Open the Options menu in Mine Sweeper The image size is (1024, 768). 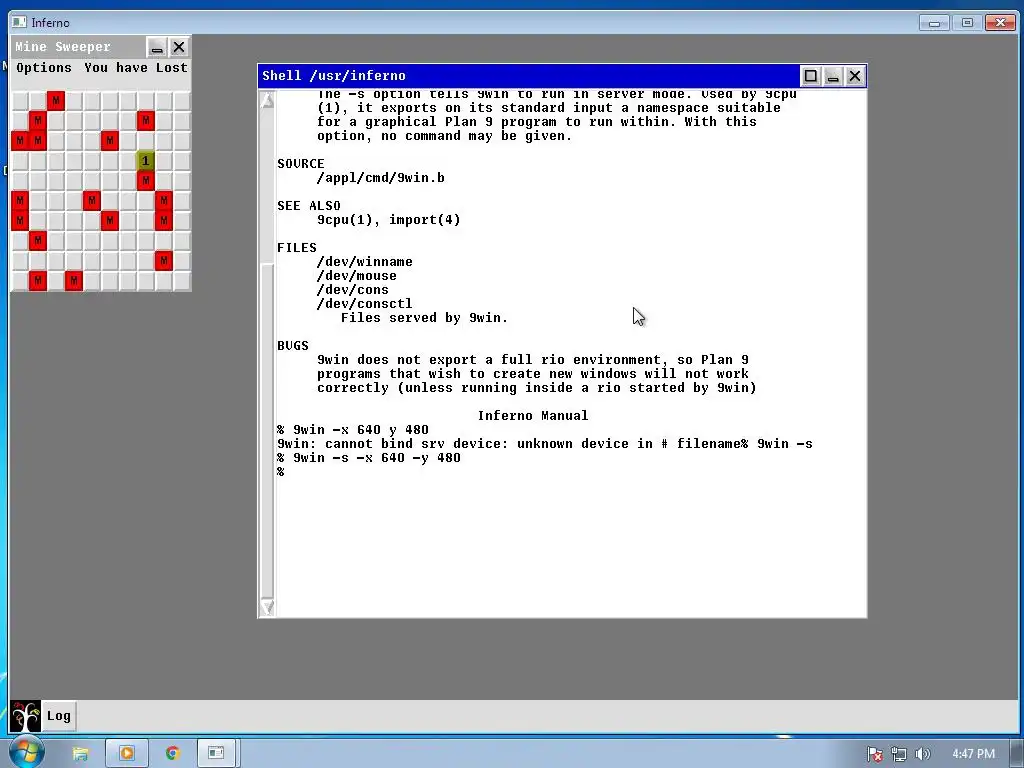[44, 68]
